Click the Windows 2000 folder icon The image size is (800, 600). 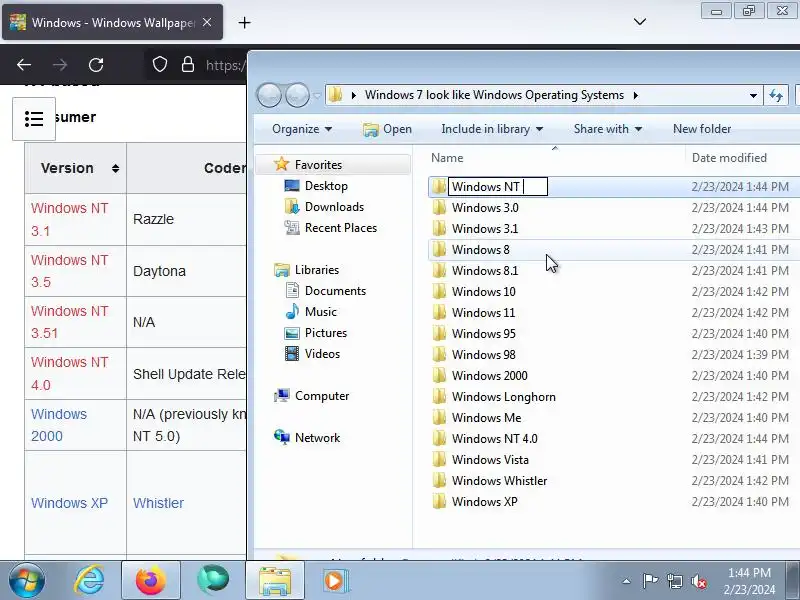(x=439, y=376)
